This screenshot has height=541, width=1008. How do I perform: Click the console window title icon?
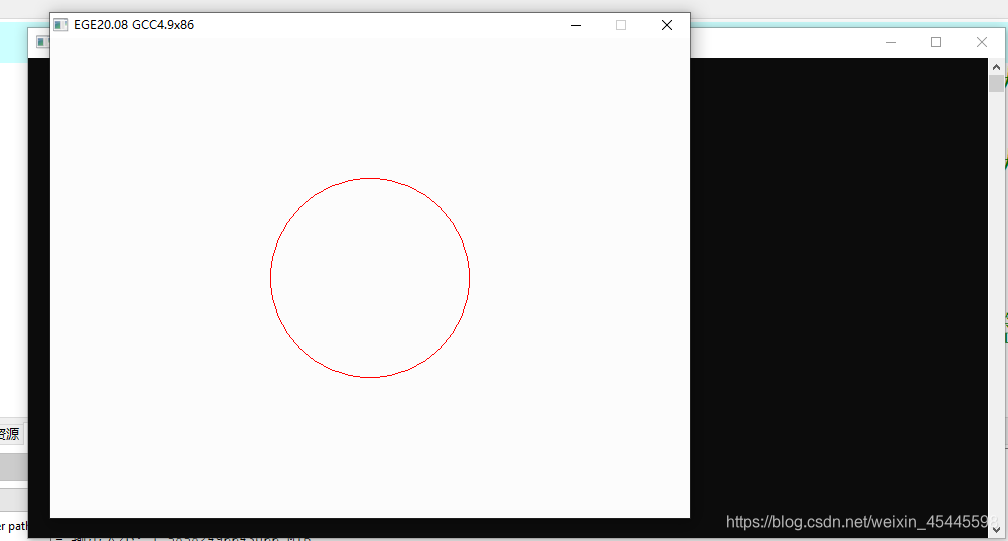42,42
